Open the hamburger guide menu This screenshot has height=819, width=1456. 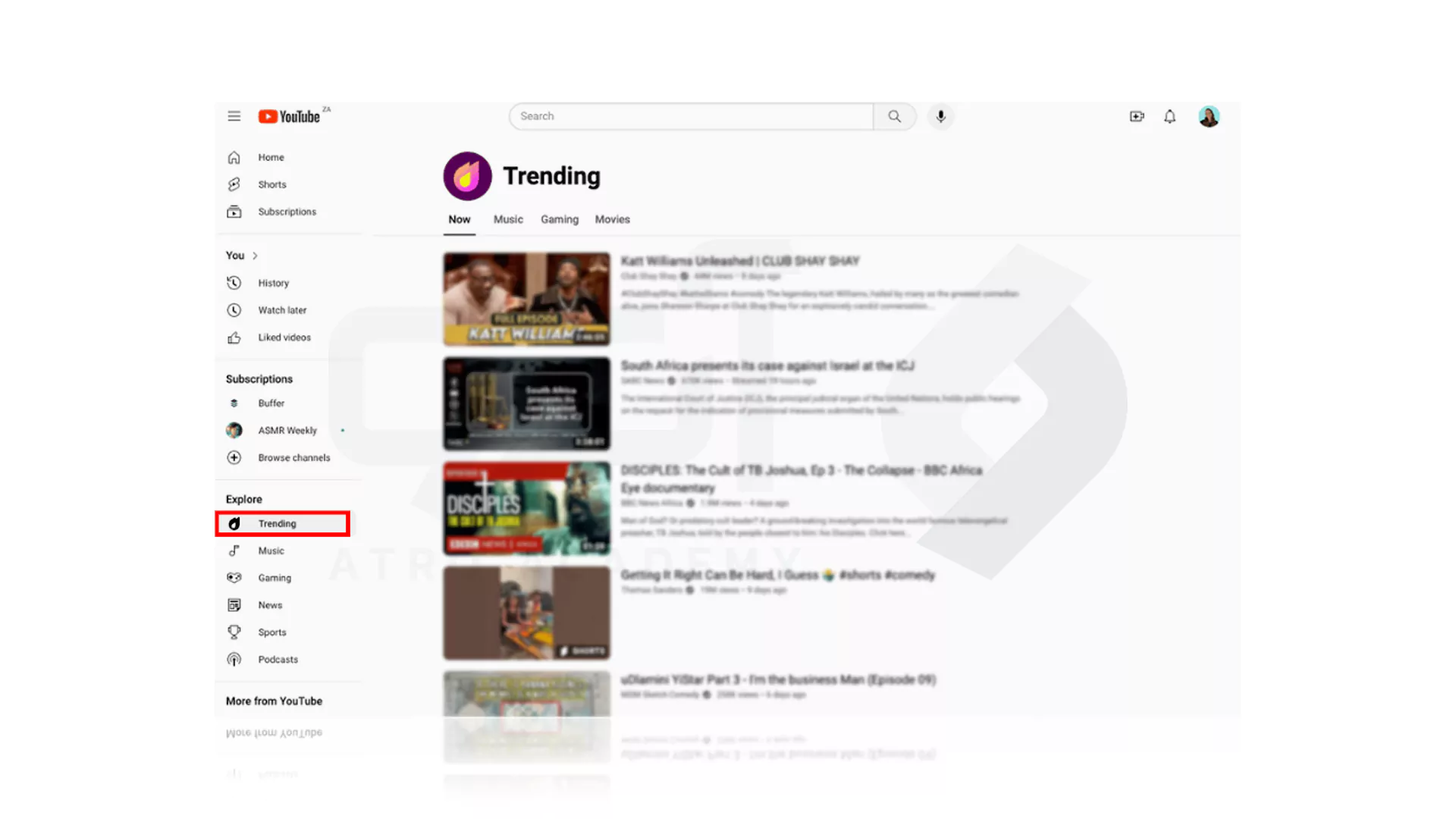(x=234, y=116)
